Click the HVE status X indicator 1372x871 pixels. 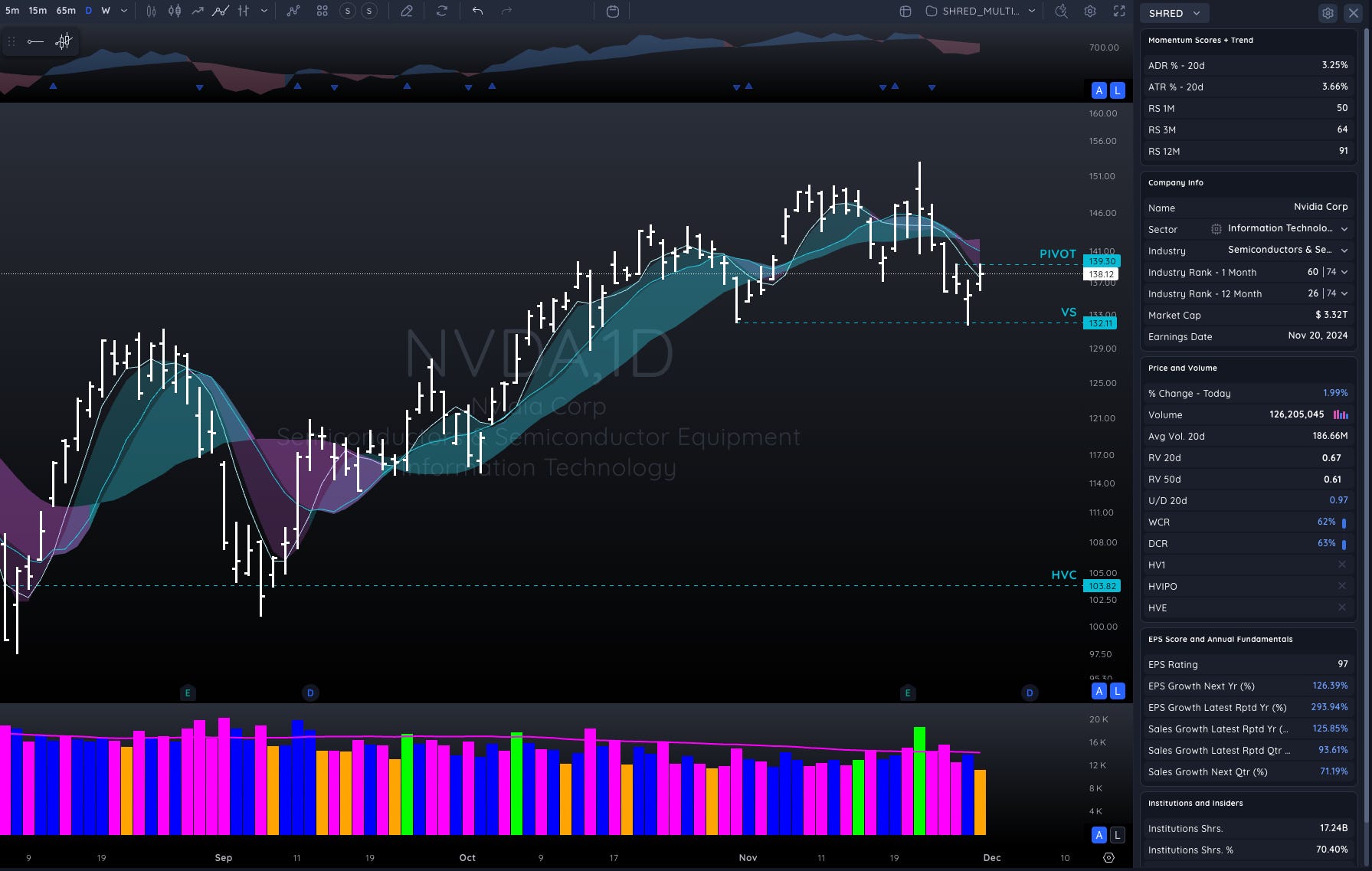click(x=1342, y=607)
